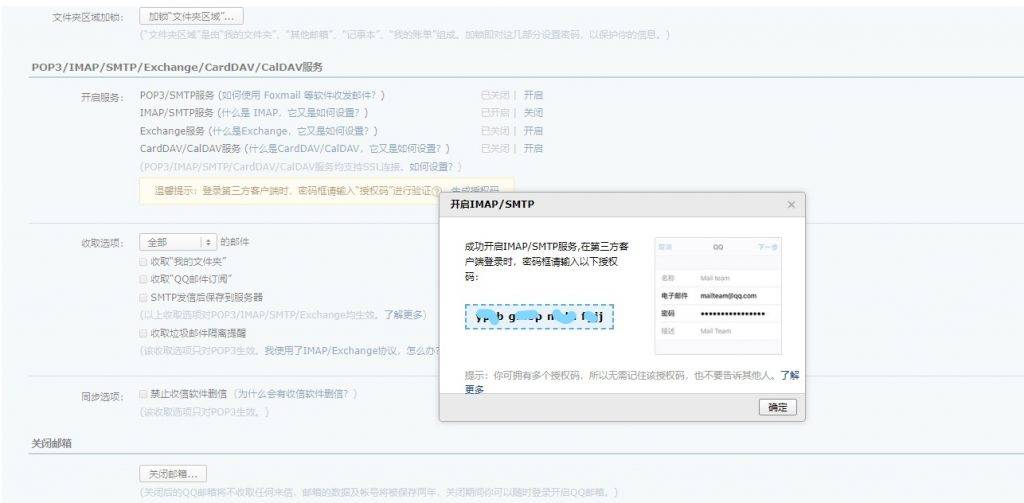The width and height of the screenshot is (1024, 503).
Task: Open the 全部 mail range dropdown
Action: click(x=178, y=242)
